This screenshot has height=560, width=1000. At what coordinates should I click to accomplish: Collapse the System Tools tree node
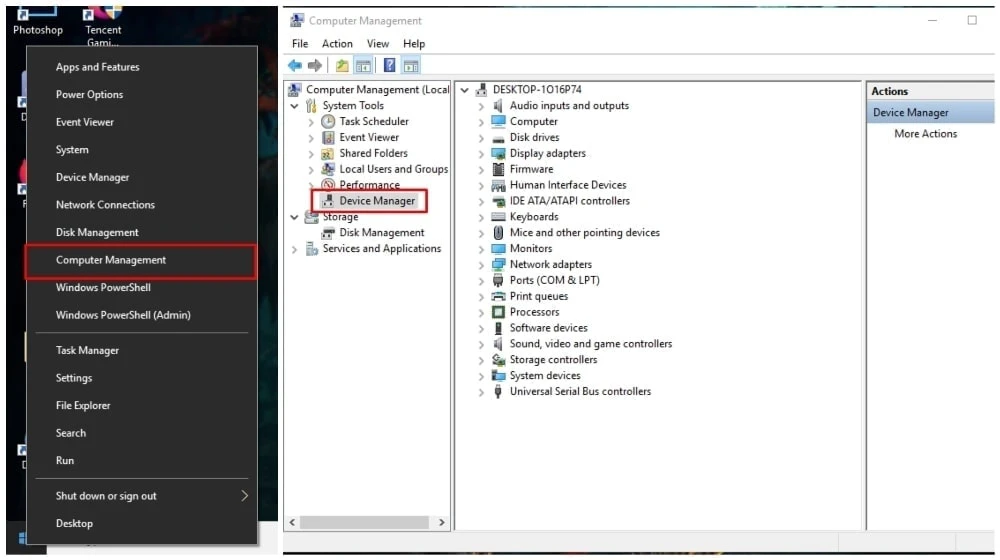(x=294, y=106)
